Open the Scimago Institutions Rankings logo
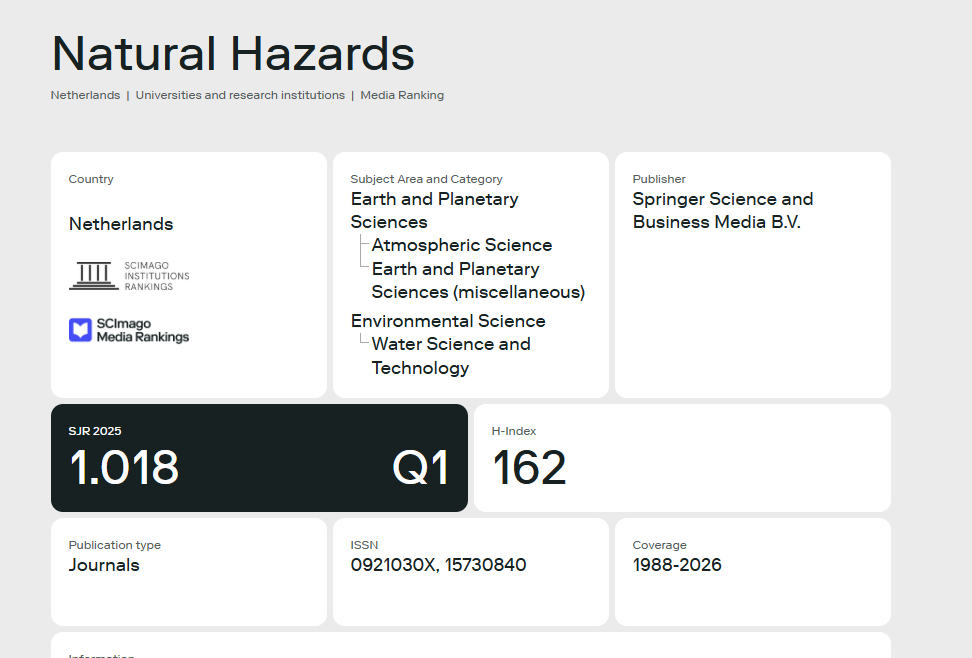Image resolution: width=972 pixels, height=658 pixels. (129, 276)
